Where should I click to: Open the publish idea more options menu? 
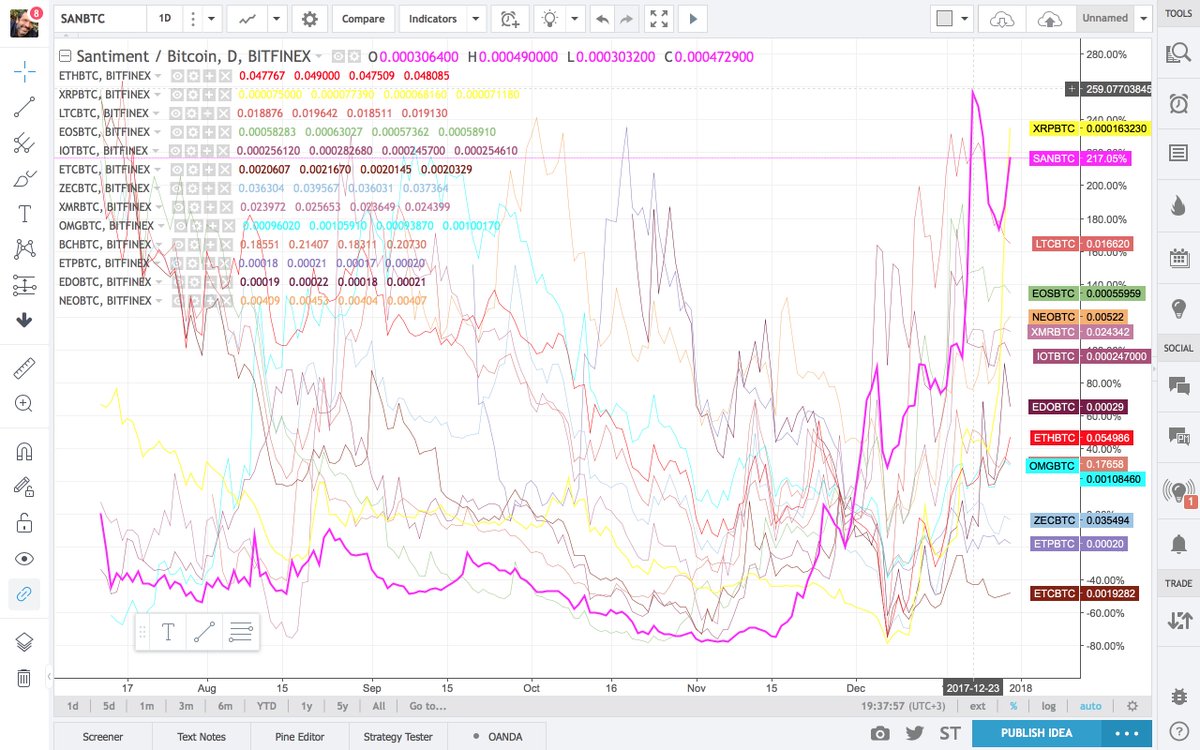click(1127, 733)
